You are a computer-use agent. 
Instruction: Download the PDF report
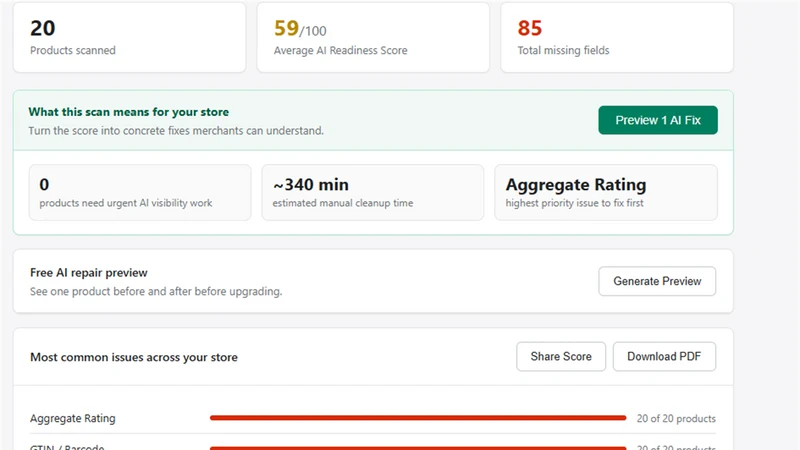pos(664,356)
